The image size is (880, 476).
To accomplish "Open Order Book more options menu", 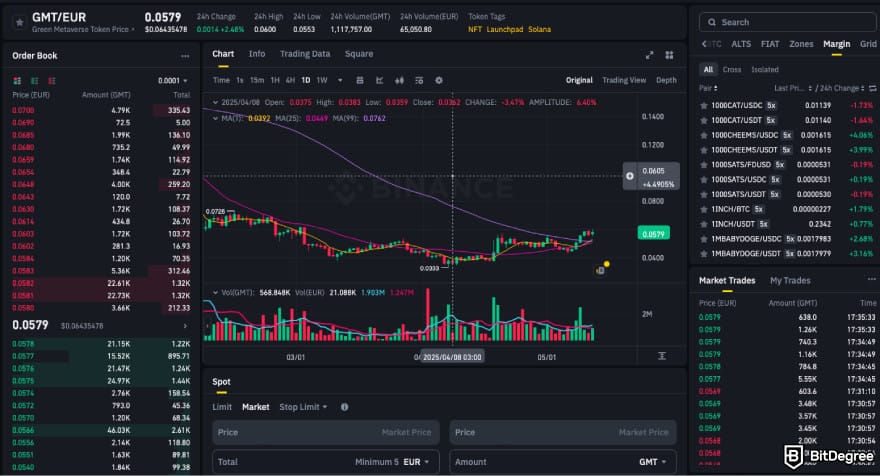I will point(185,56).
